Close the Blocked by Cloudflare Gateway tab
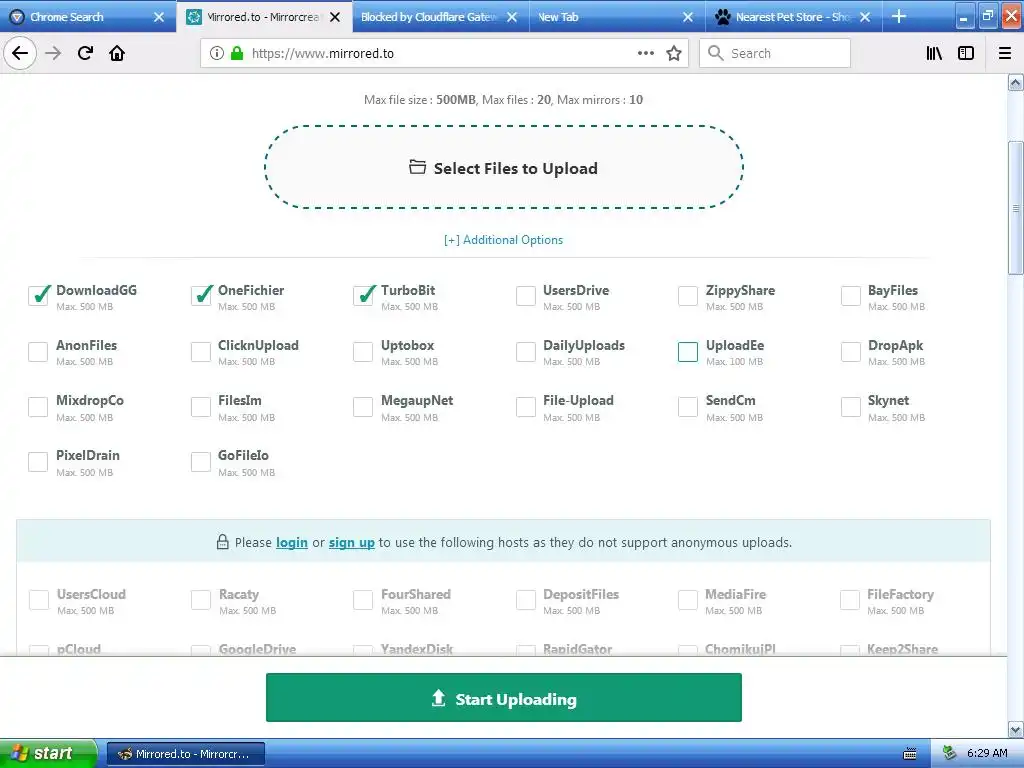 [512, 17]
